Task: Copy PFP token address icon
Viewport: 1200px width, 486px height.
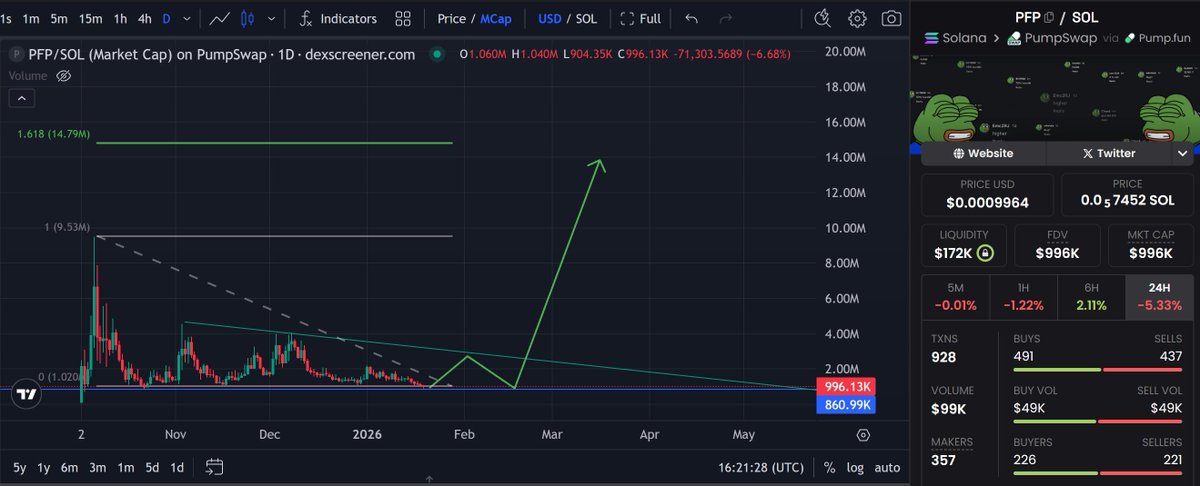Action: pyautogui.click(x=1048, y=16)
